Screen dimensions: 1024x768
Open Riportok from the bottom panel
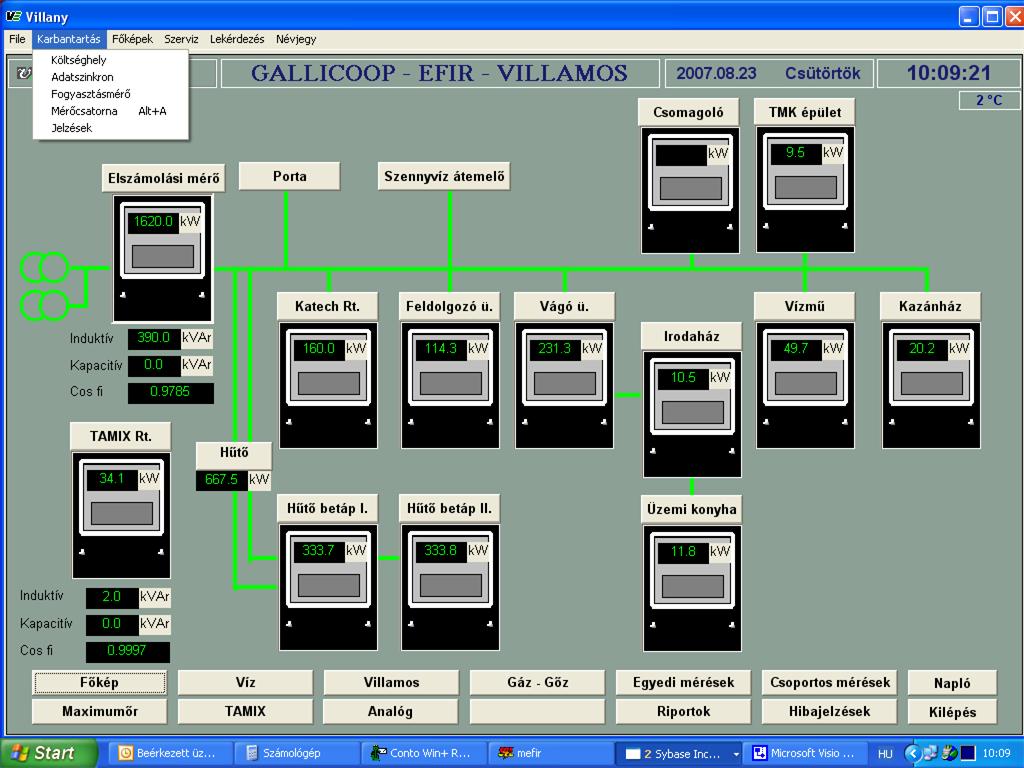click(x=683, y=711)
